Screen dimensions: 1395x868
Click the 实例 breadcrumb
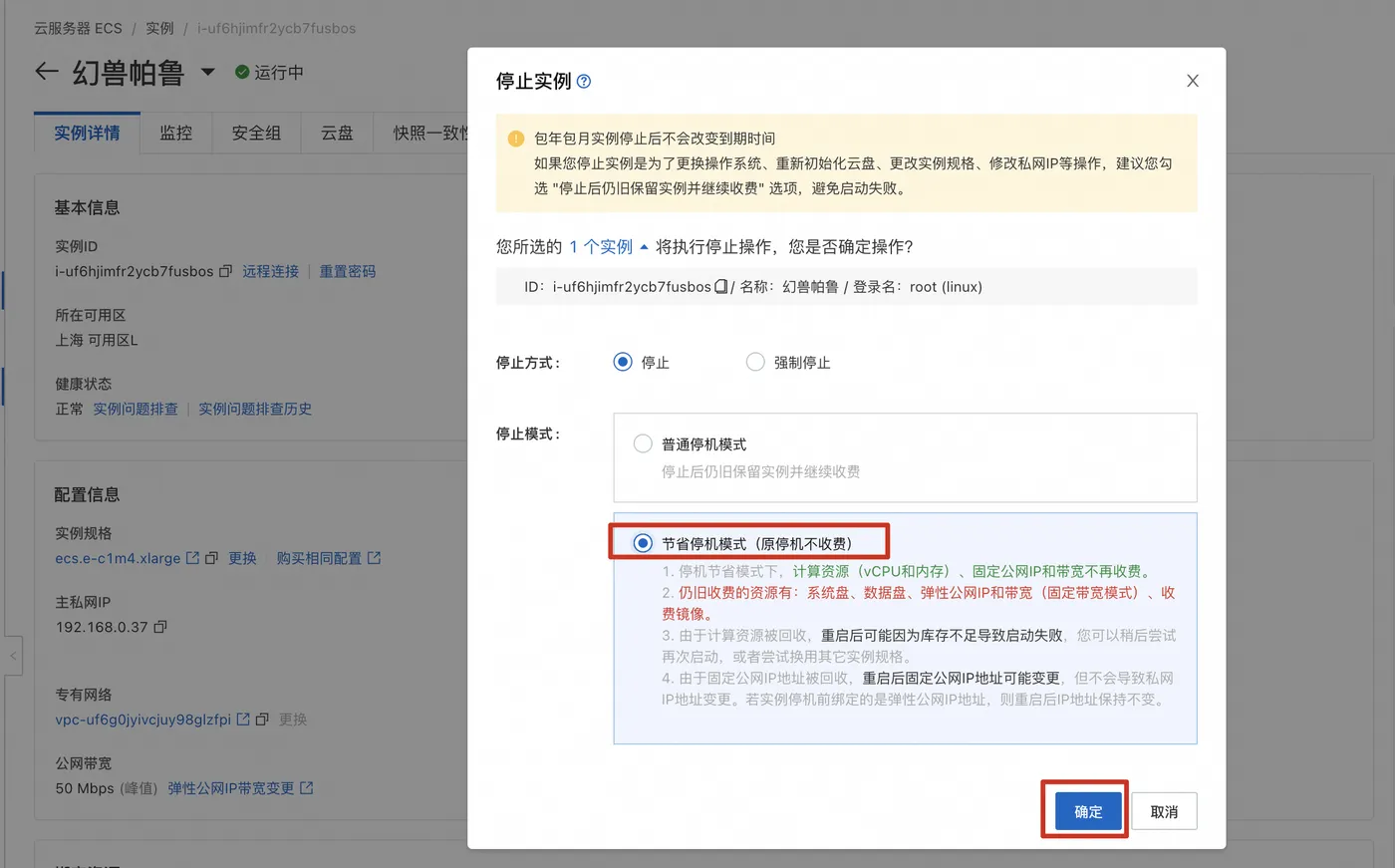point(159,28)
